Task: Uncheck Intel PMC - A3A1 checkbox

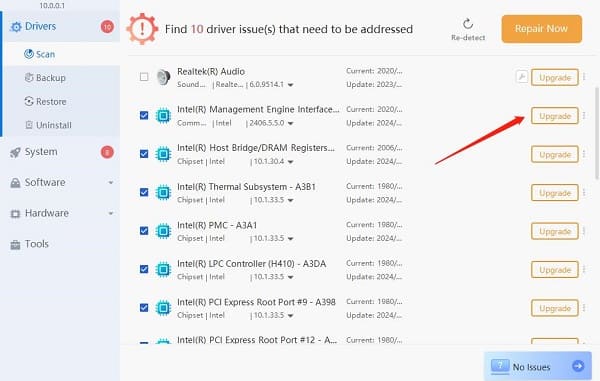Action: click(144, 231)
